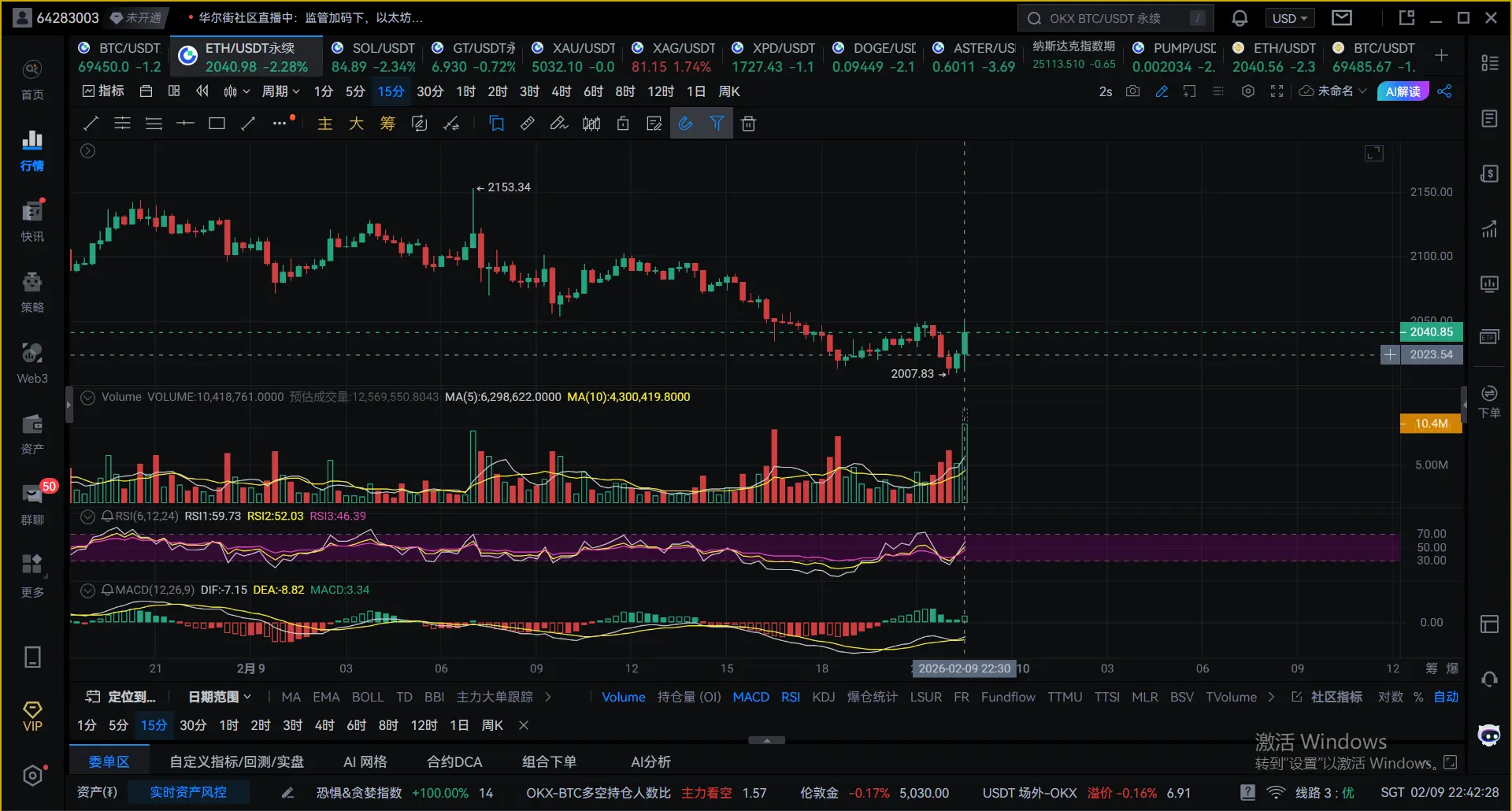The image size is (1512, 811).
Task: Click the 定位到... locate button
Action: click(120, 697)
